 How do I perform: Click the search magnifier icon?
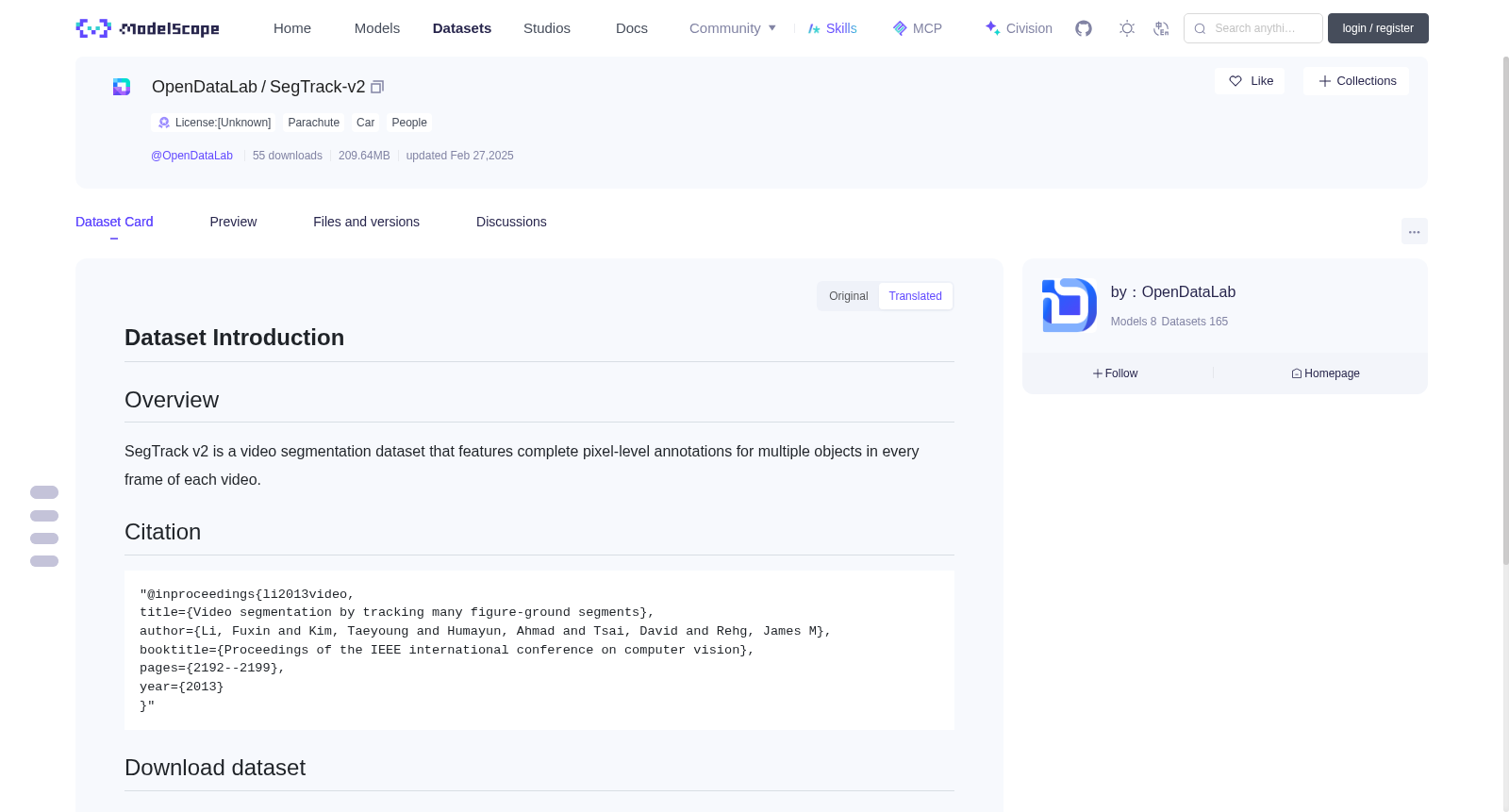[x=1200, y=28]
